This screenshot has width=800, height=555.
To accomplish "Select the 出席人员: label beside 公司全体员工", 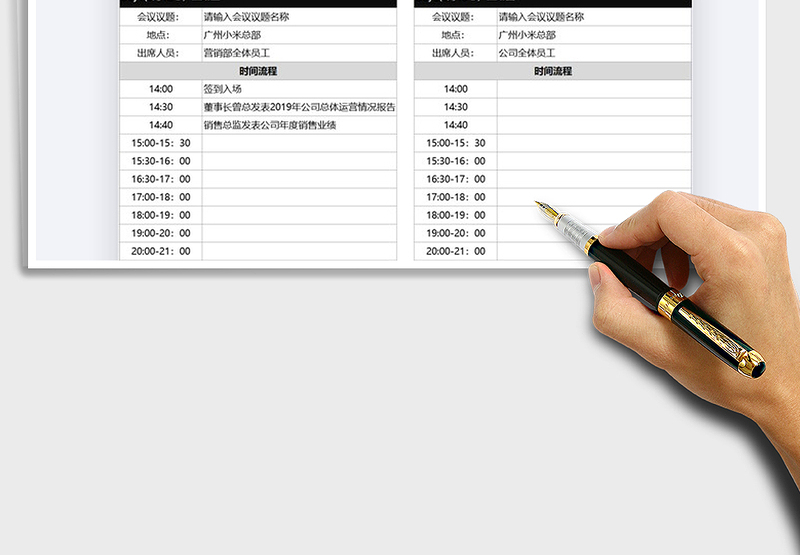I will (x=453, y=53).
